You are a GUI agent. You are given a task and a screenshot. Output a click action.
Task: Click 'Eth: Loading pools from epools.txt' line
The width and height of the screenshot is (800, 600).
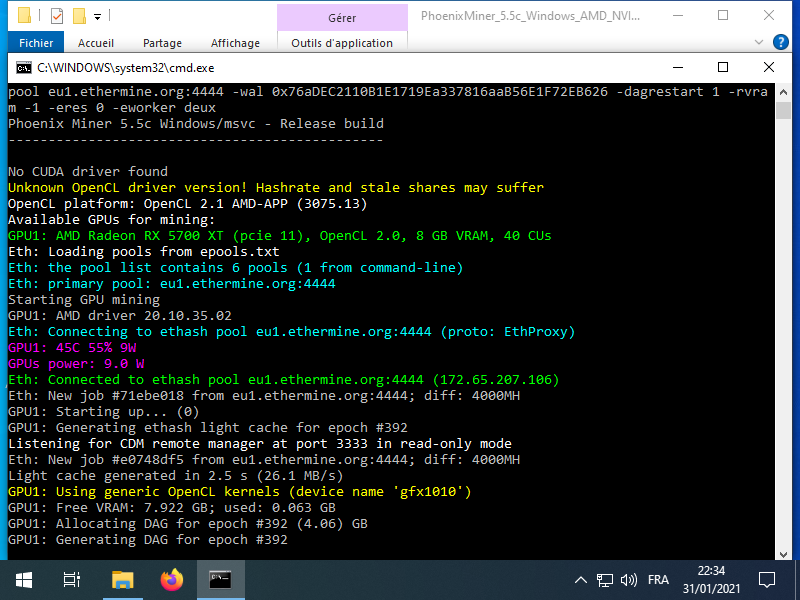click(x=143, y=252)
